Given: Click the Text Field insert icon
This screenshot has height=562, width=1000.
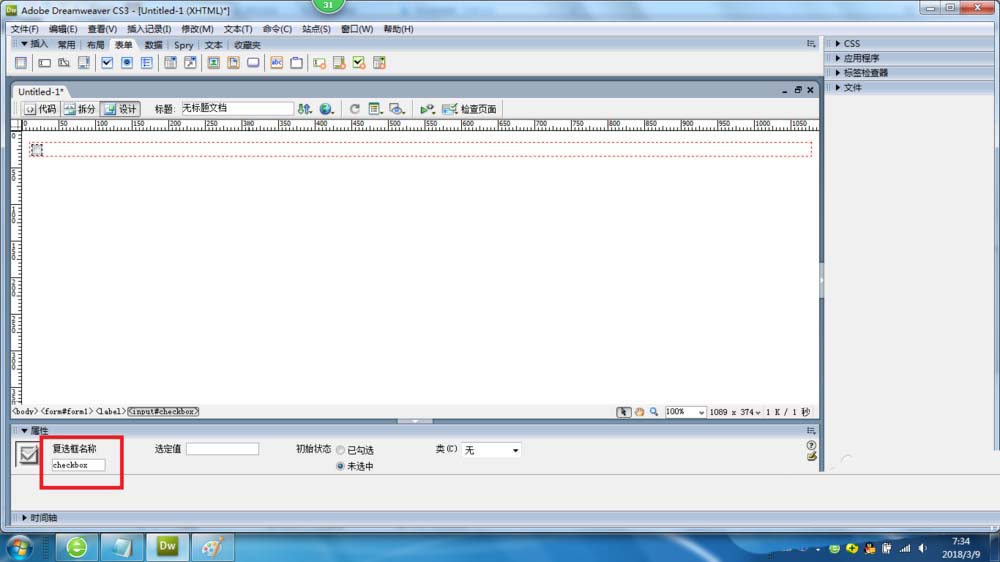Looking at the screenshot, I should (x=44, y=63).
